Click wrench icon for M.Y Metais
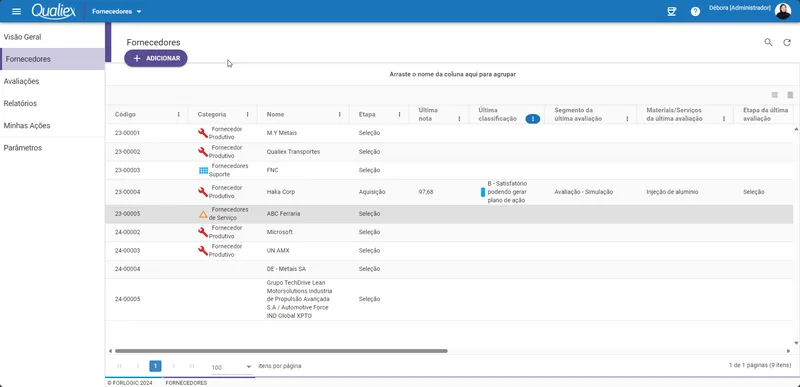The width and height of the screenshot is (800, 387). 203,133
